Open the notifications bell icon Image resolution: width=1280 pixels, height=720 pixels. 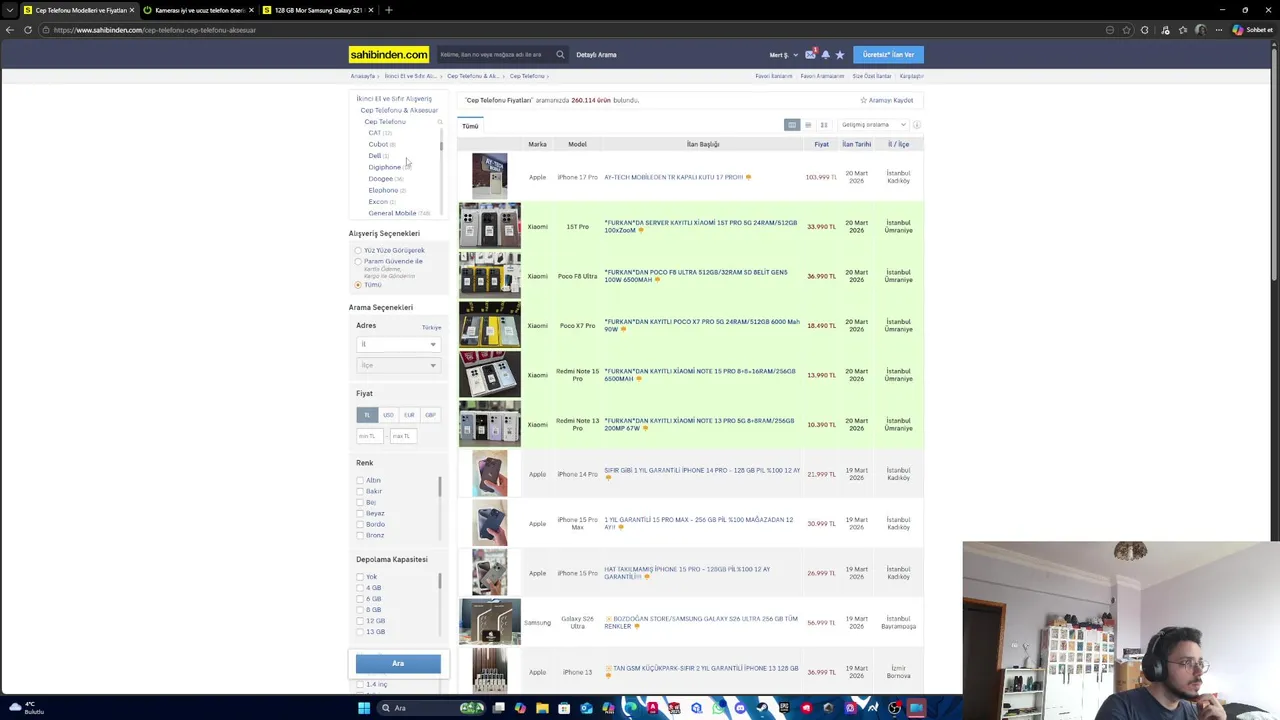click(825, 55)
